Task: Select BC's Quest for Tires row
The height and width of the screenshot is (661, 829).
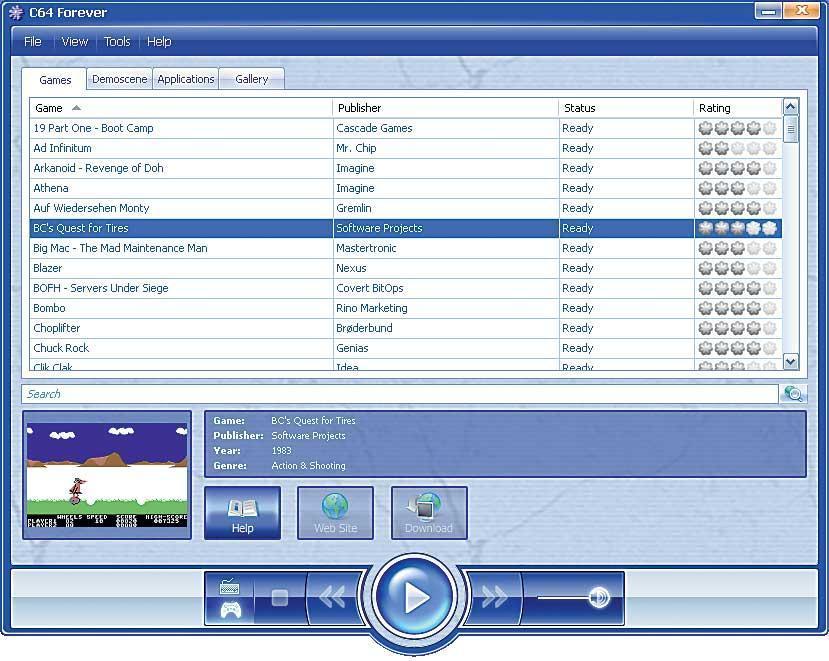Action: coord(406,228)
